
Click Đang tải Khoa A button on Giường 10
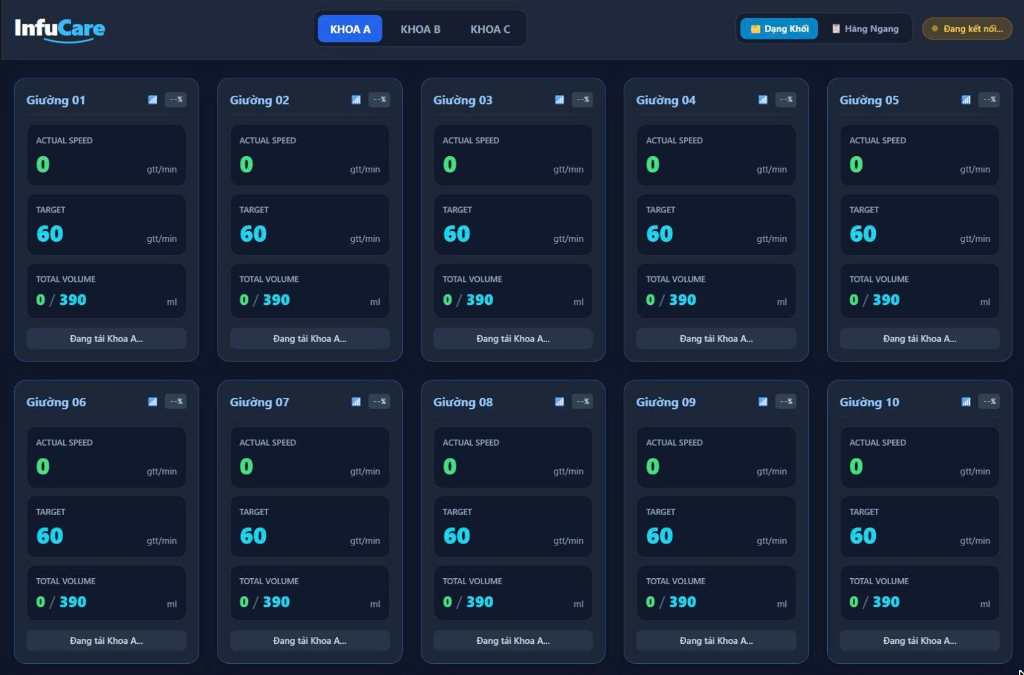pos(920,641)
